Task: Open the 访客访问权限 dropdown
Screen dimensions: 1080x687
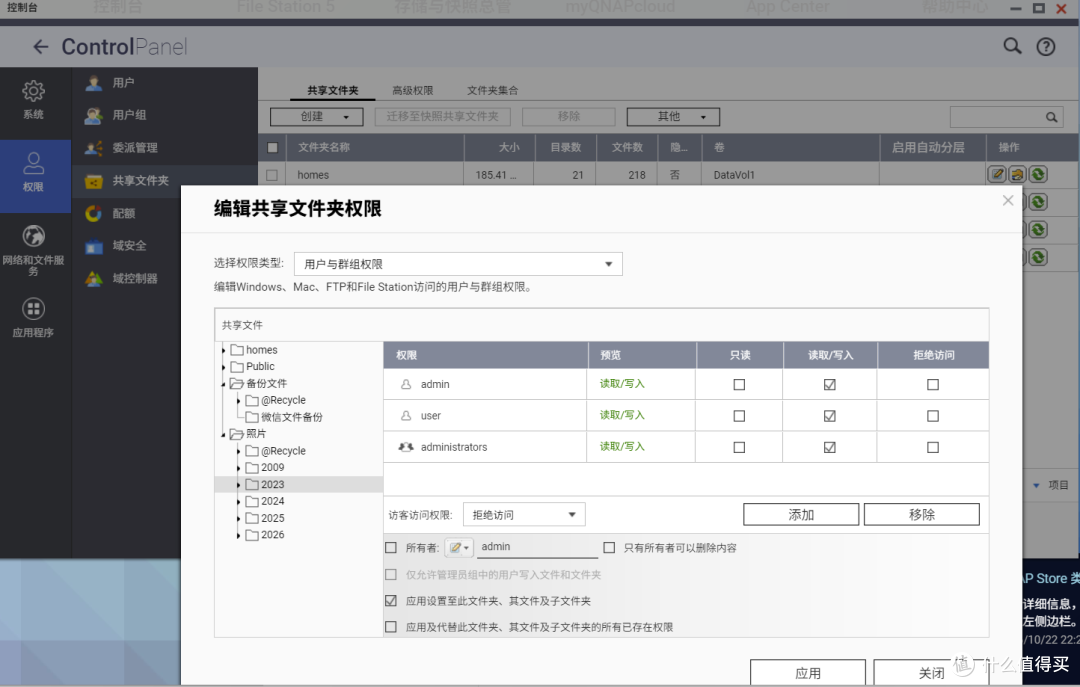Action: click(524, 515)
